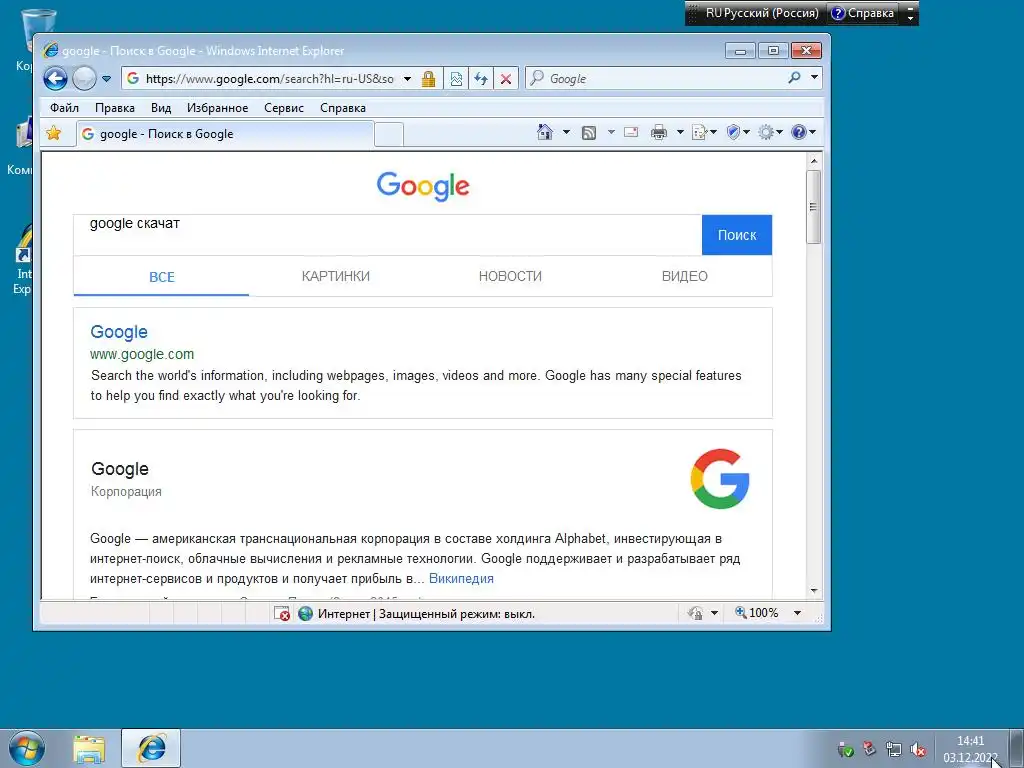This screenshot has width=1024, height=768.
Task: Open the Tools gear menu icon
Action: 770,133
